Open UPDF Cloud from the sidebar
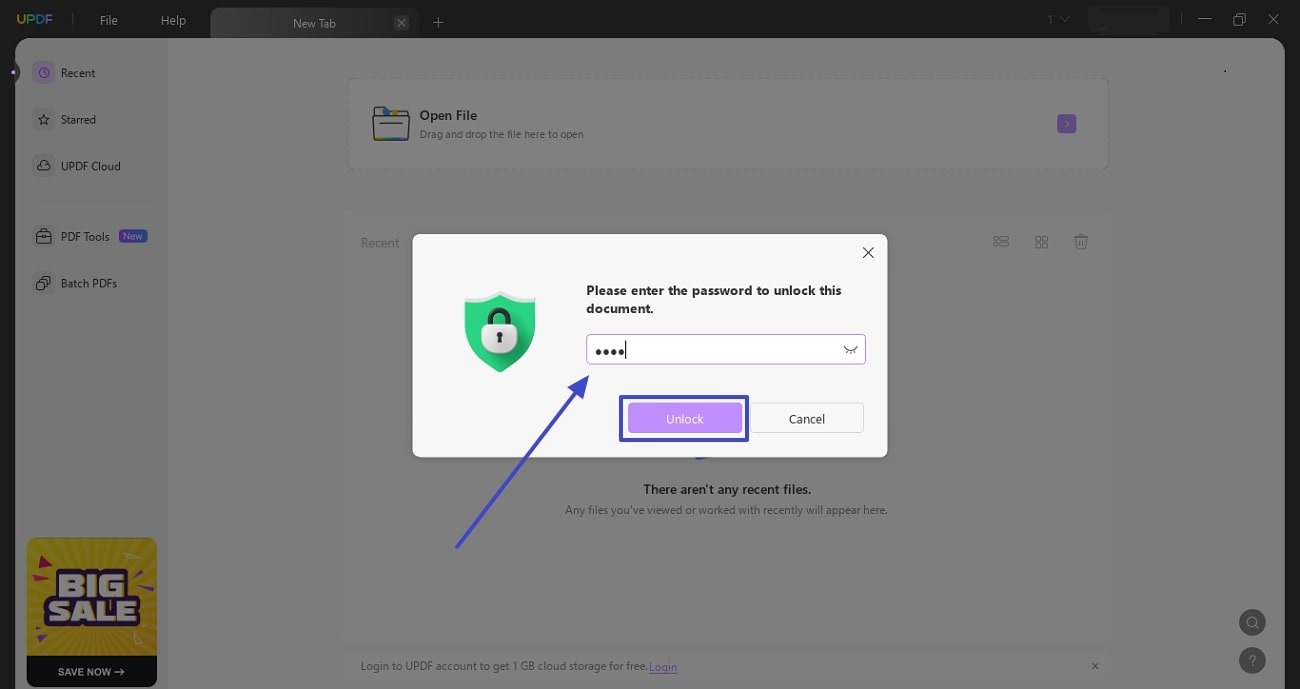 click(x=90, y=165)
